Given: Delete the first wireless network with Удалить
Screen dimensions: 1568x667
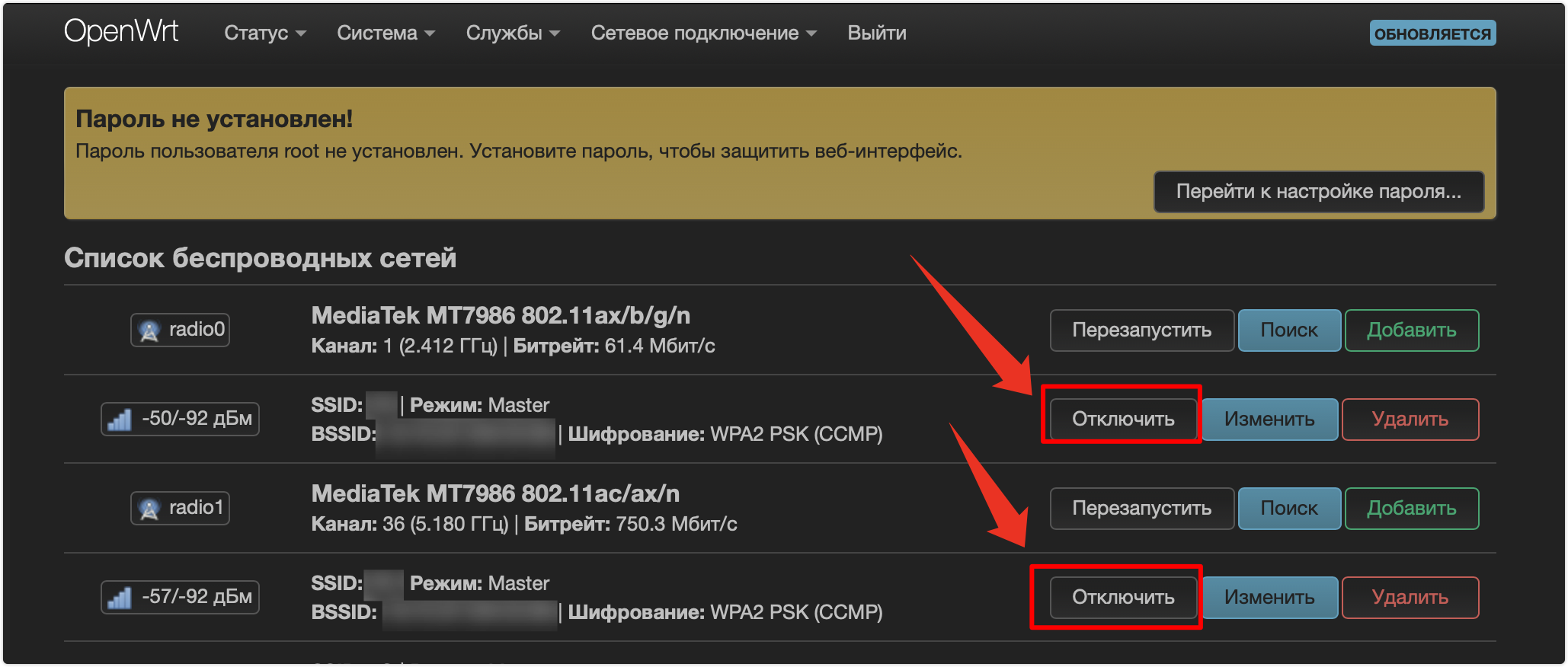Looking at the screenshot, I should click(1410, 420).
